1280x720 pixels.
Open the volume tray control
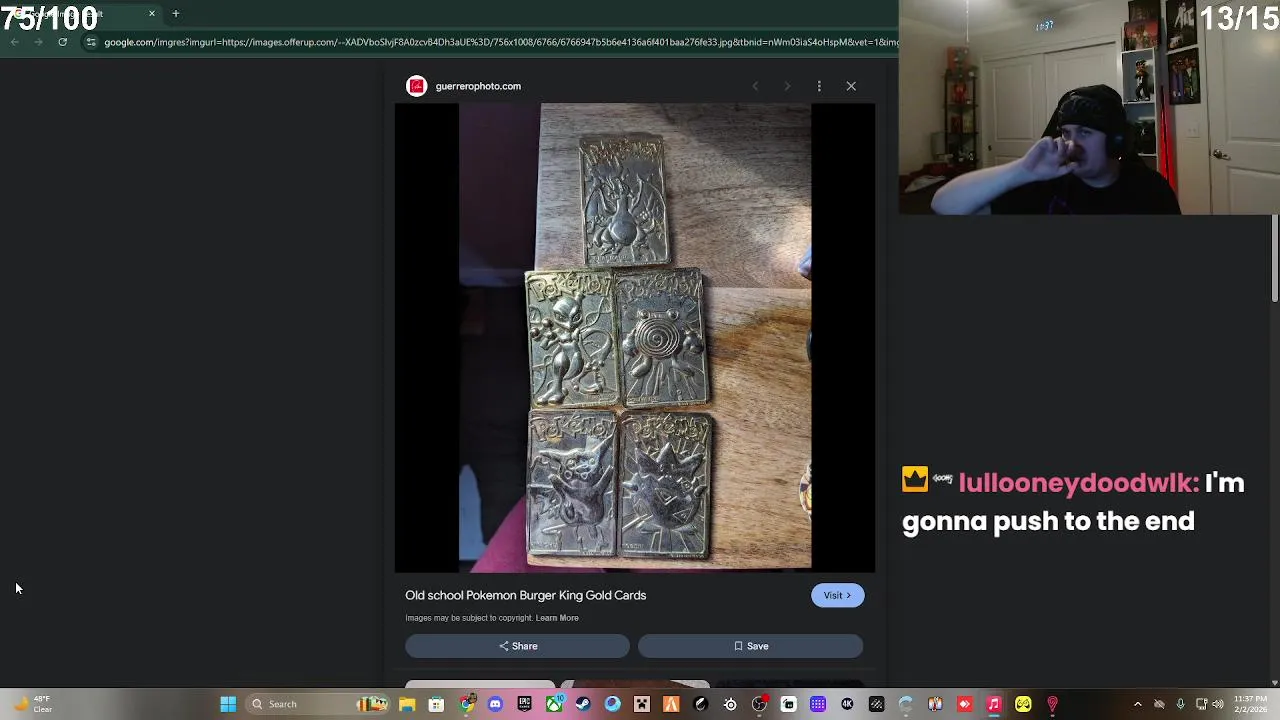coord(1218,704)
